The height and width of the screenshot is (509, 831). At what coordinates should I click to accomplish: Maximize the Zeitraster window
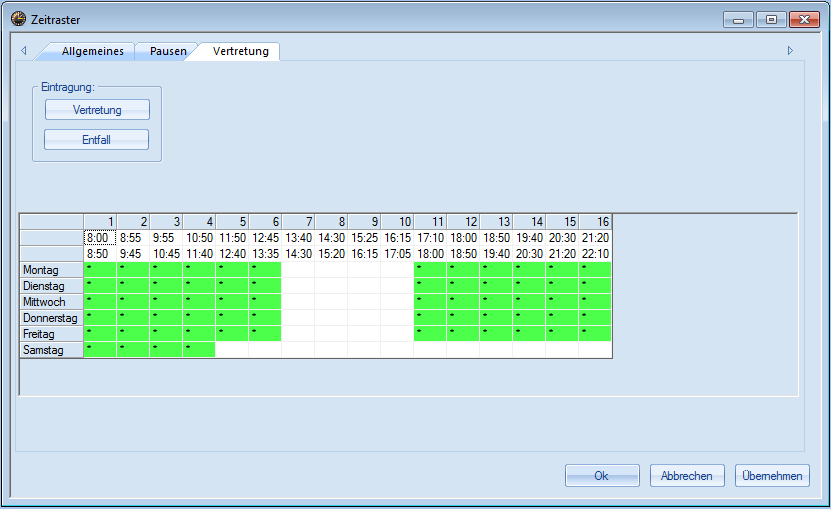(x=771, y=19)
